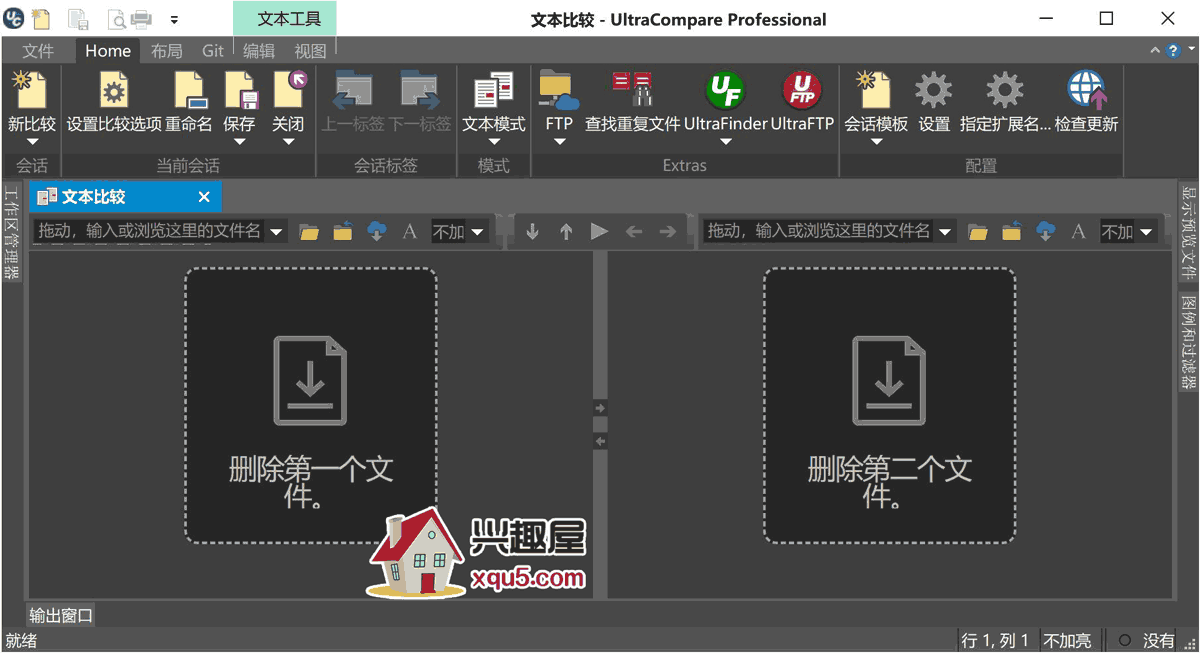Open right pane file name history dropdown
Screen dimensions: 1200x653
pyautogui.click(x=946, y=232)
